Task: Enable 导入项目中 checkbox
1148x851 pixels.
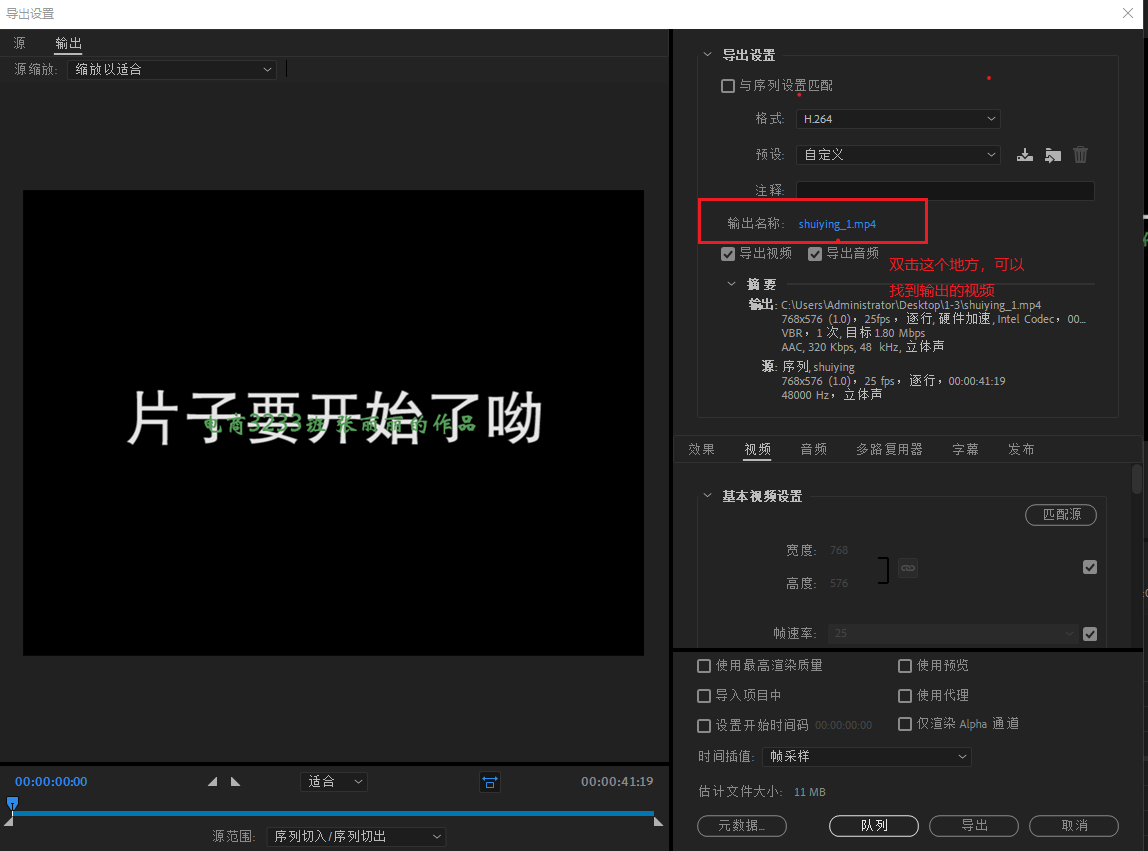Action: 704,696
